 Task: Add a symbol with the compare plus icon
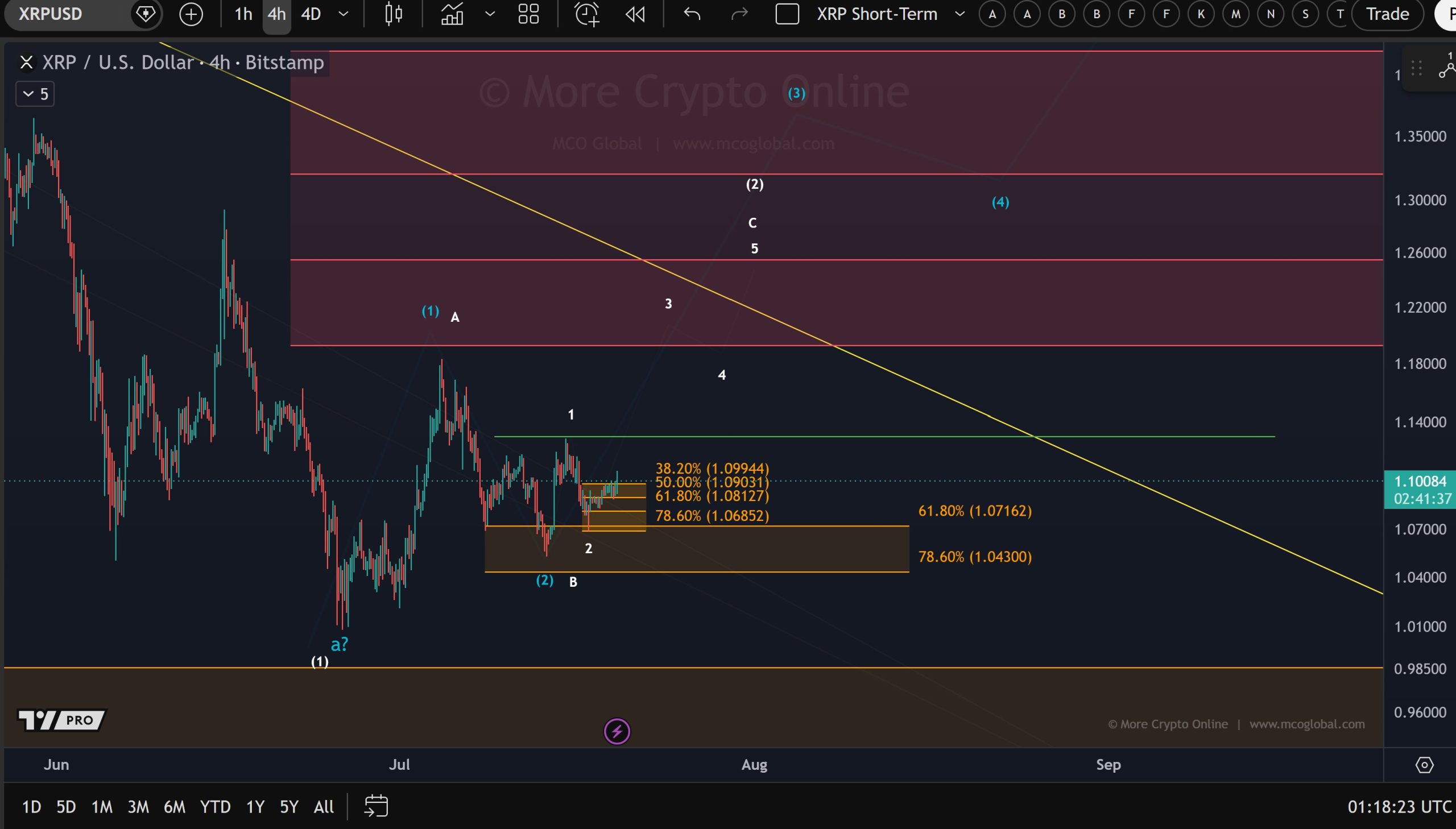(191, 14)
